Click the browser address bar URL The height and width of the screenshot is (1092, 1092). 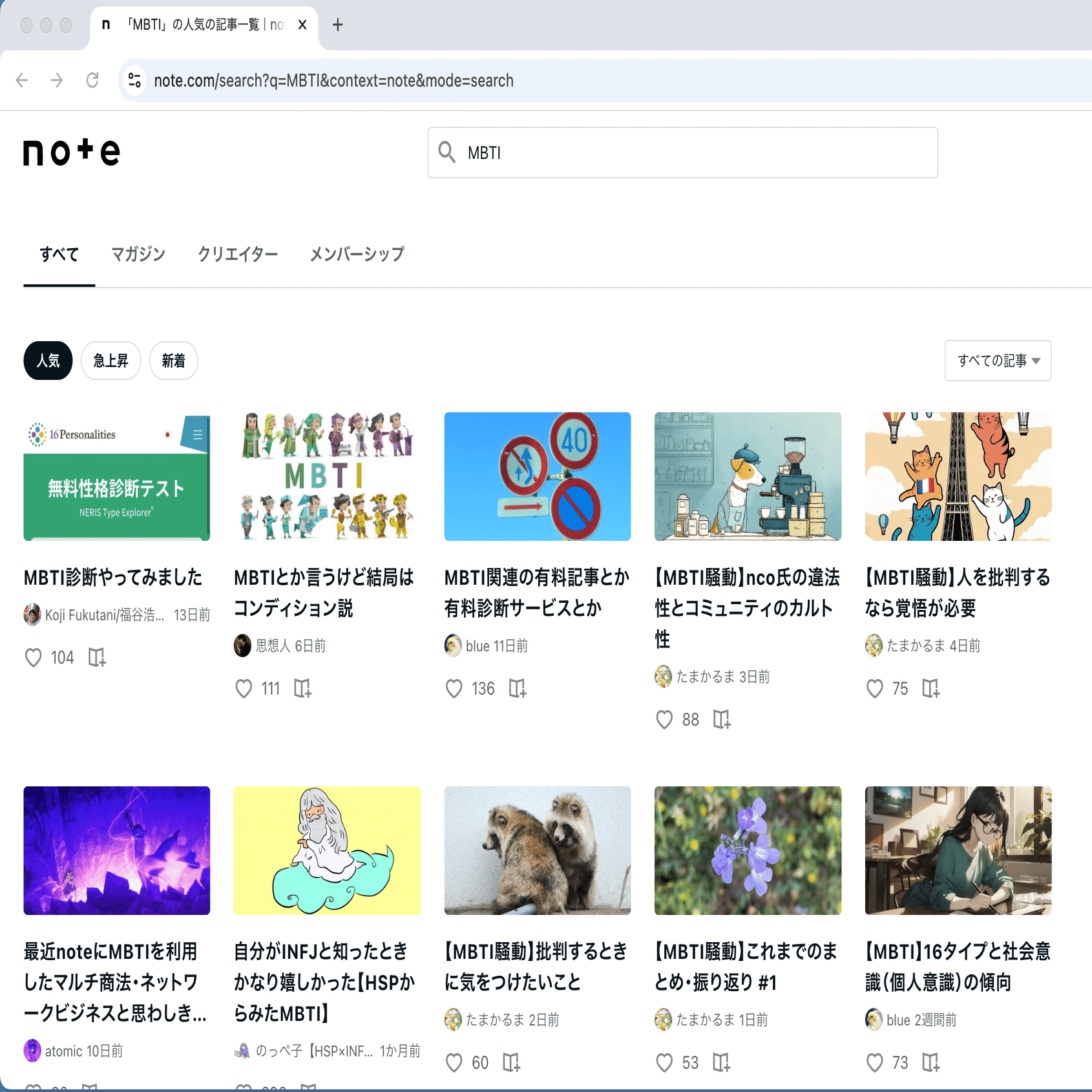(x=333, y=80)
